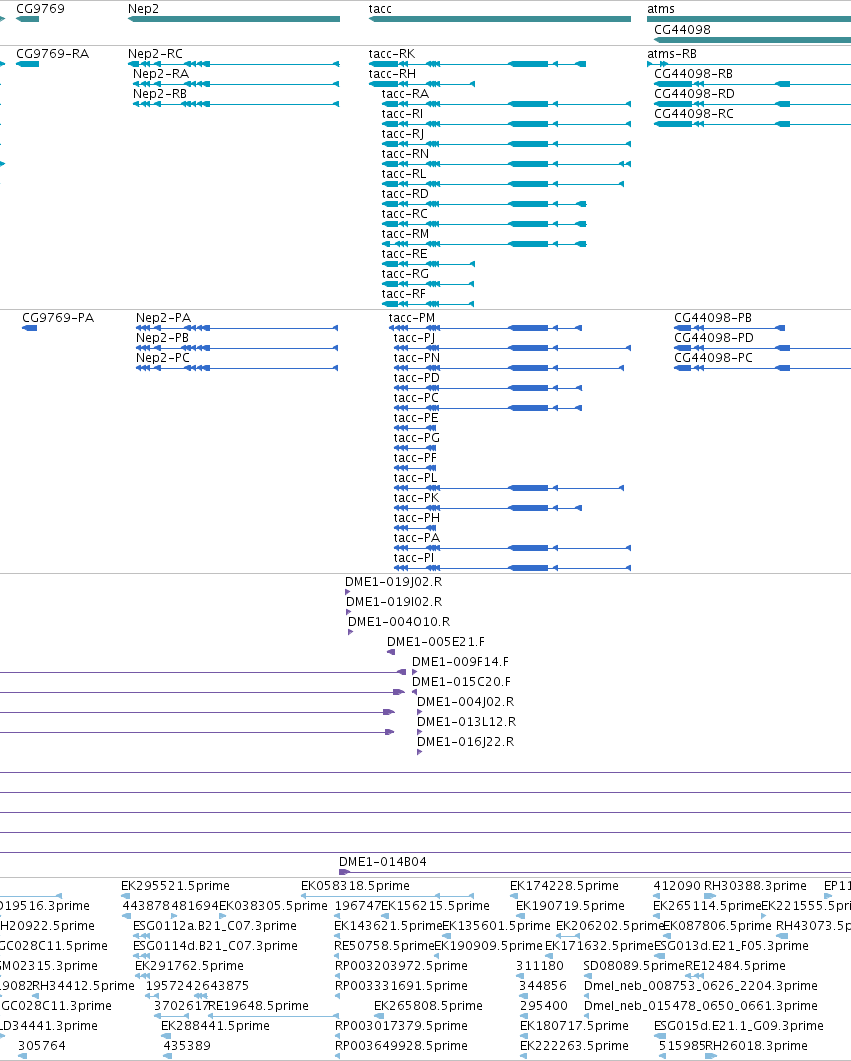Image resolution: width=851 pixels, height=1061 pixels.
Task: Click EST ESG0112a.B21_C07.3prime
Action: 214,926
